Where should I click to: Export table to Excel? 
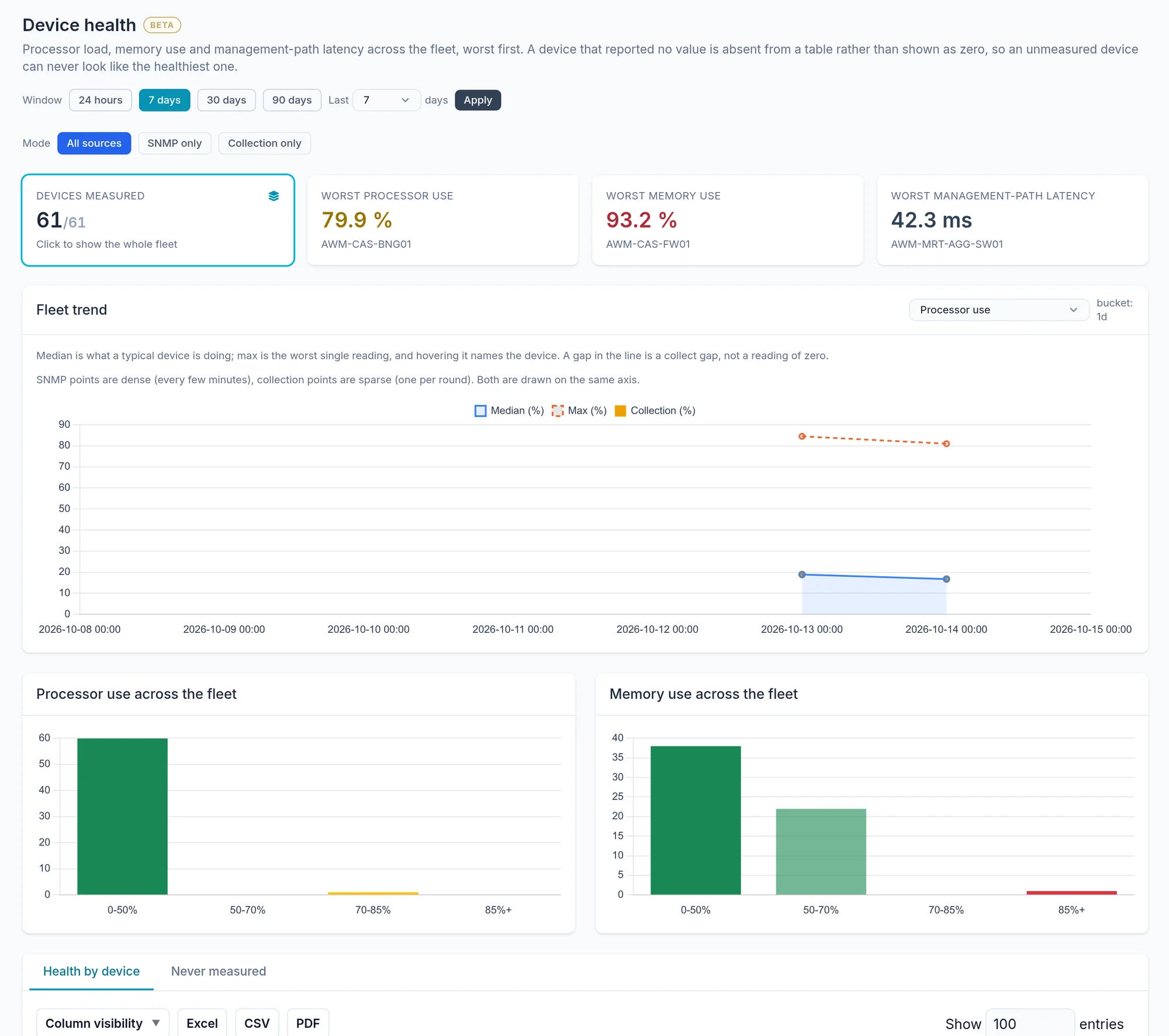(x=202, y=1023)
